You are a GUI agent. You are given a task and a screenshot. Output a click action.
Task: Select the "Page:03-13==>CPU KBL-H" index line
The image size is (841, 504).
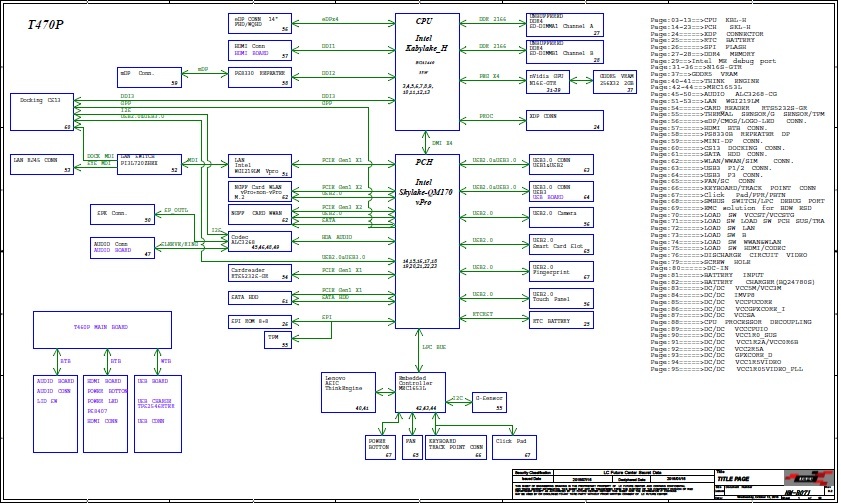(698, 20)
